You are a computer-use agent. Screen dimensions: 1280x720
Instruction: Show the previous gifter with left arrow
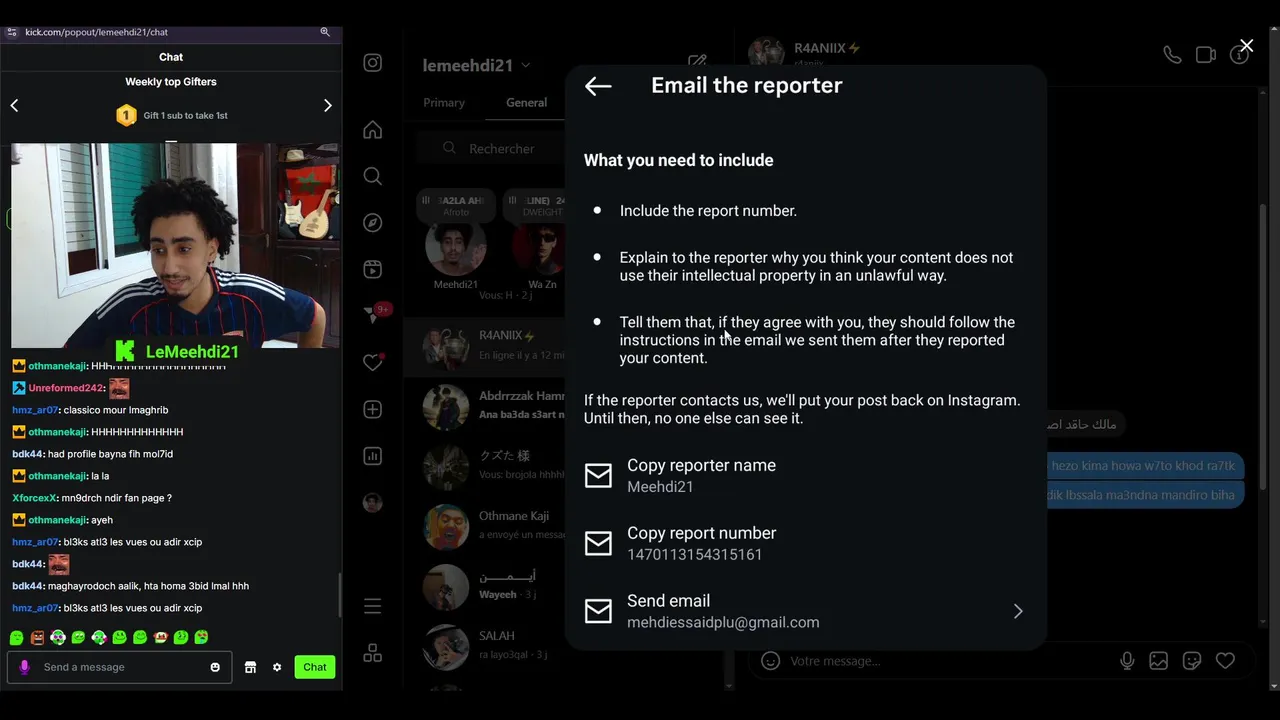pos(14,105)
